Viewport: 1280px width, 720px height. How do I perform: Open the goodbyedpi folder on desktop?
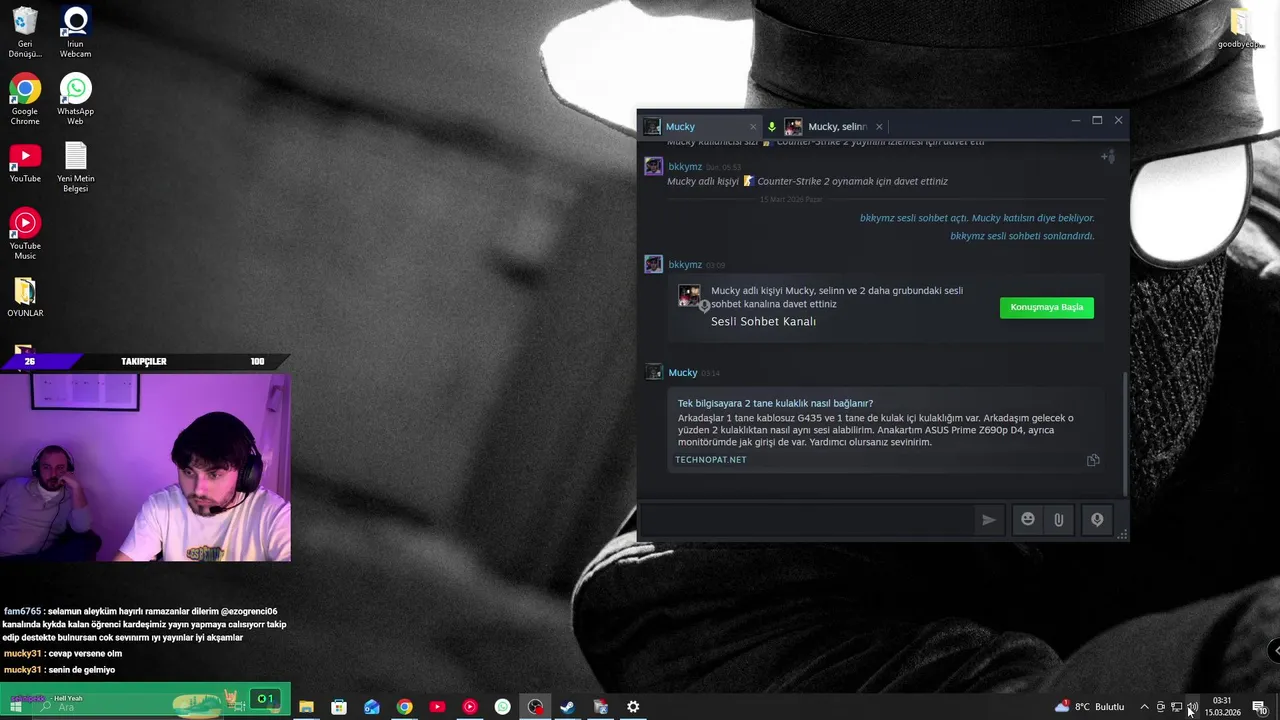pyautogui.click(x=1241, y=28)
